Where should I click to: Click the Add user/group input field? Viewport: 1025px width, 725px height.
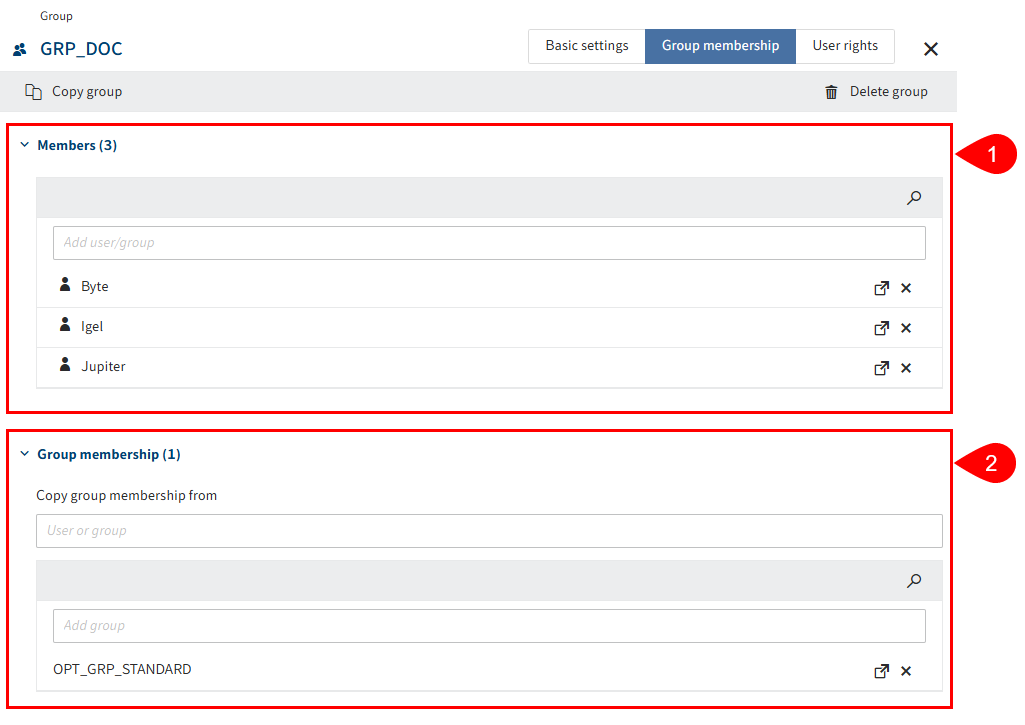click(x=489, y=242)
